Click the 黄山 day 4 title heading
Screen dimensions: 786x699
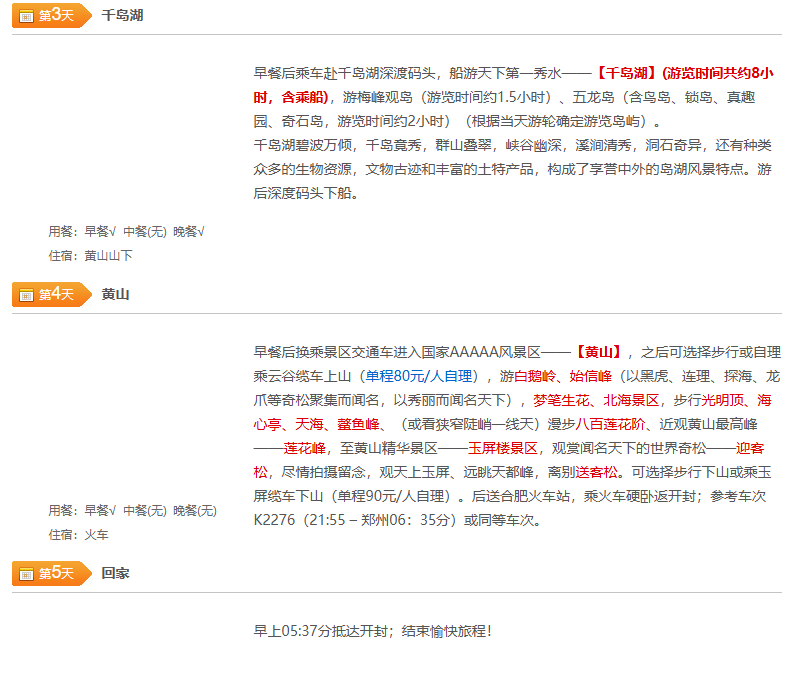coord(115,294)
